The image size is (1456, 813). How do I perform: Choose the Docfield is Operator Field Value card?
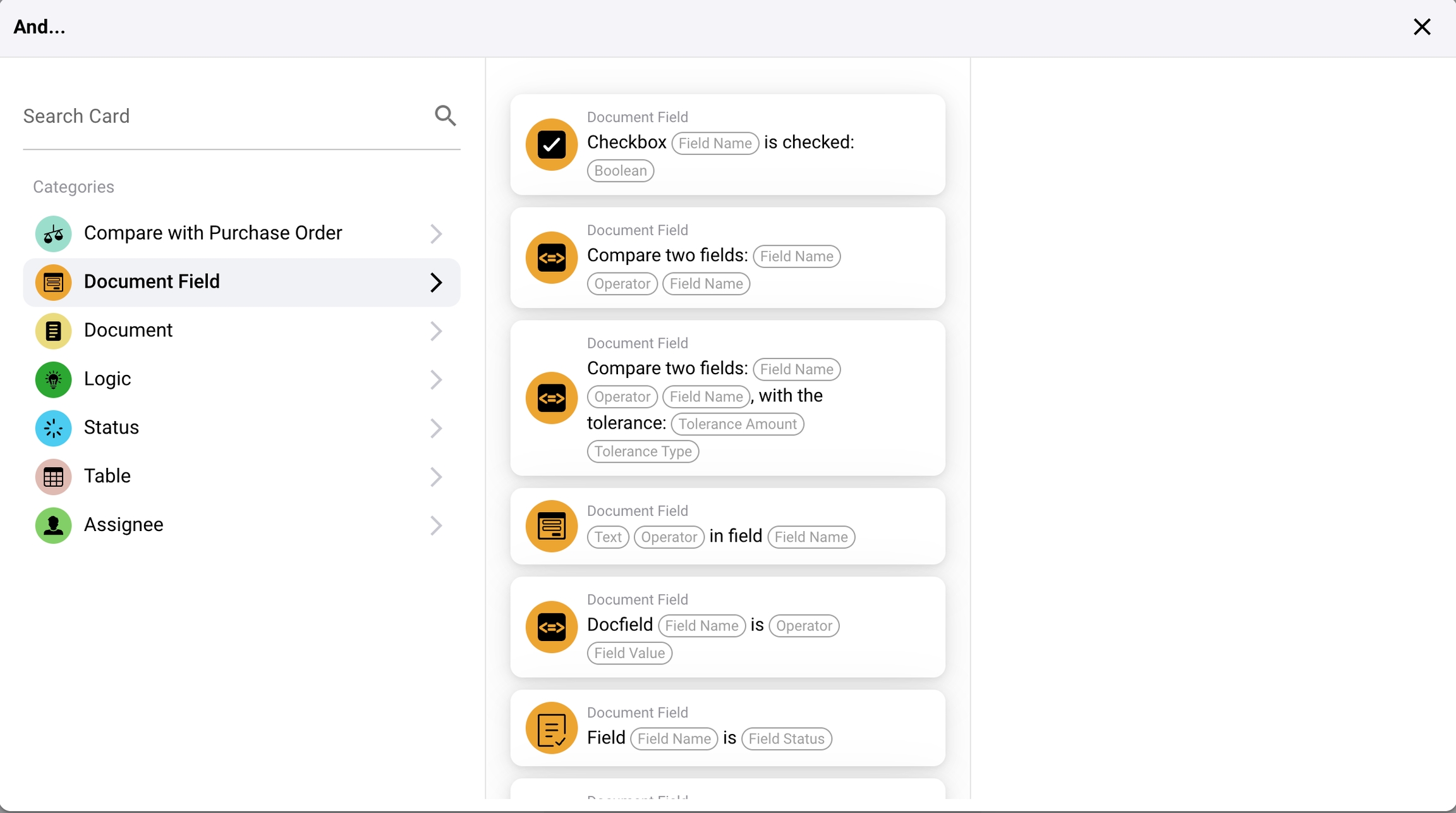727,627
